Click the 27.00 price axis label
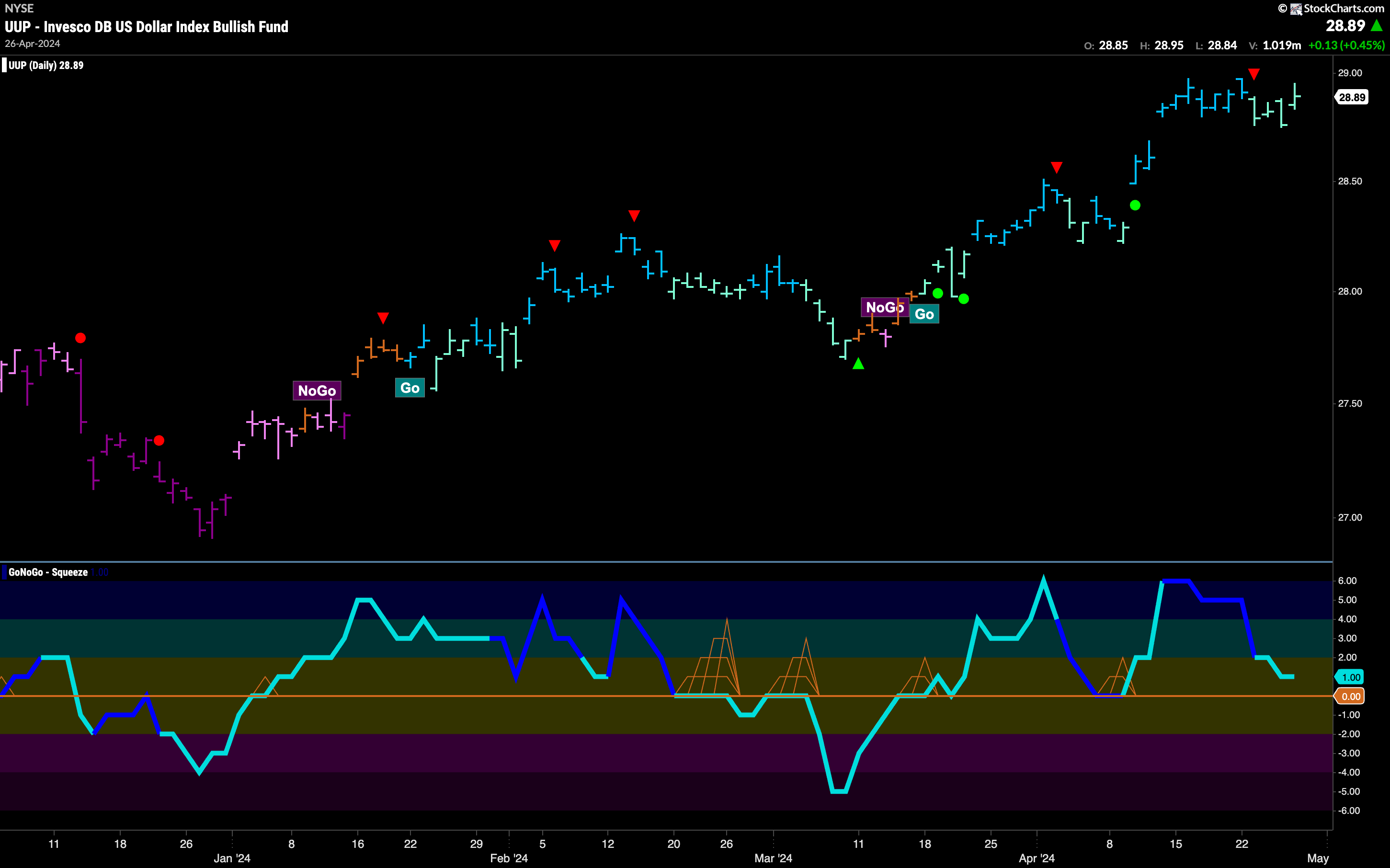 1350,518
